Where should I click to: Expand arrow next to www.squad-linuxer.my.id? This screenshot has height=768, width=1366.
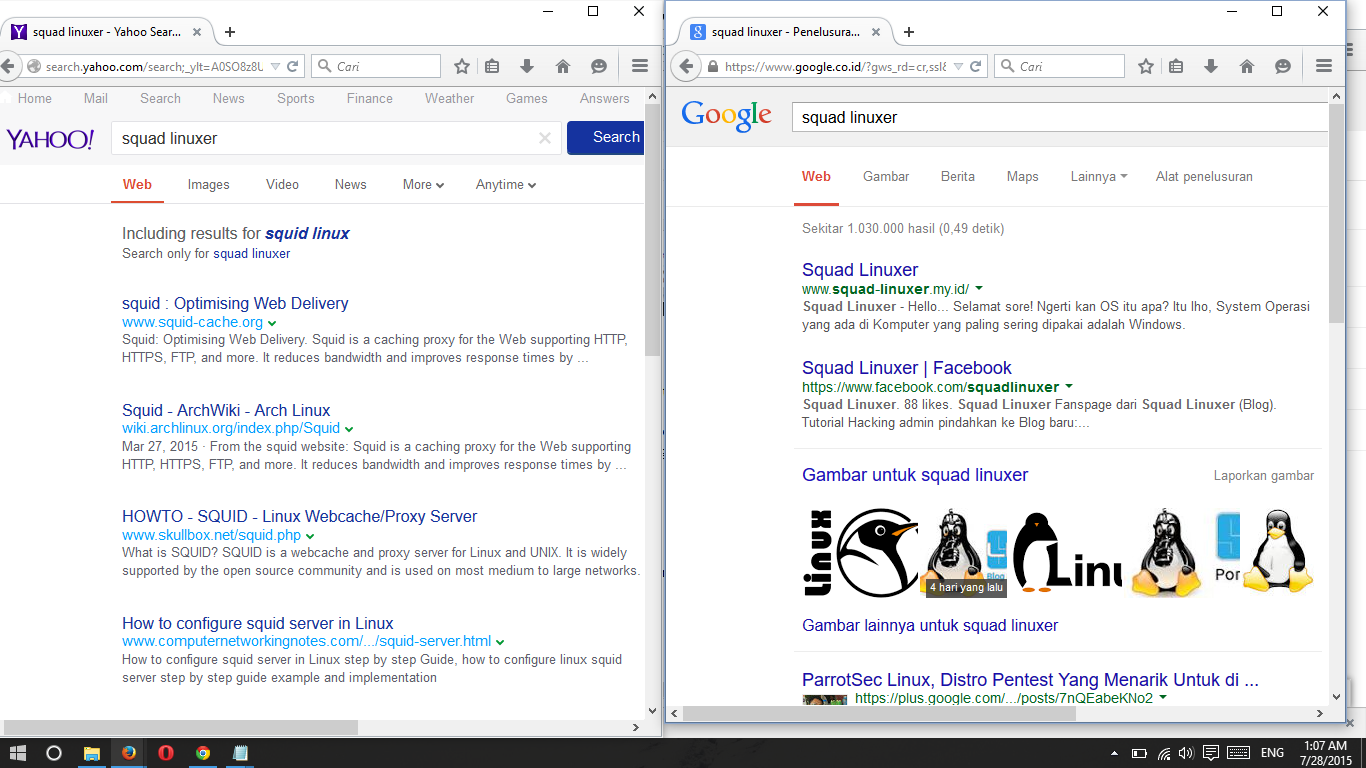click(979, 289)
